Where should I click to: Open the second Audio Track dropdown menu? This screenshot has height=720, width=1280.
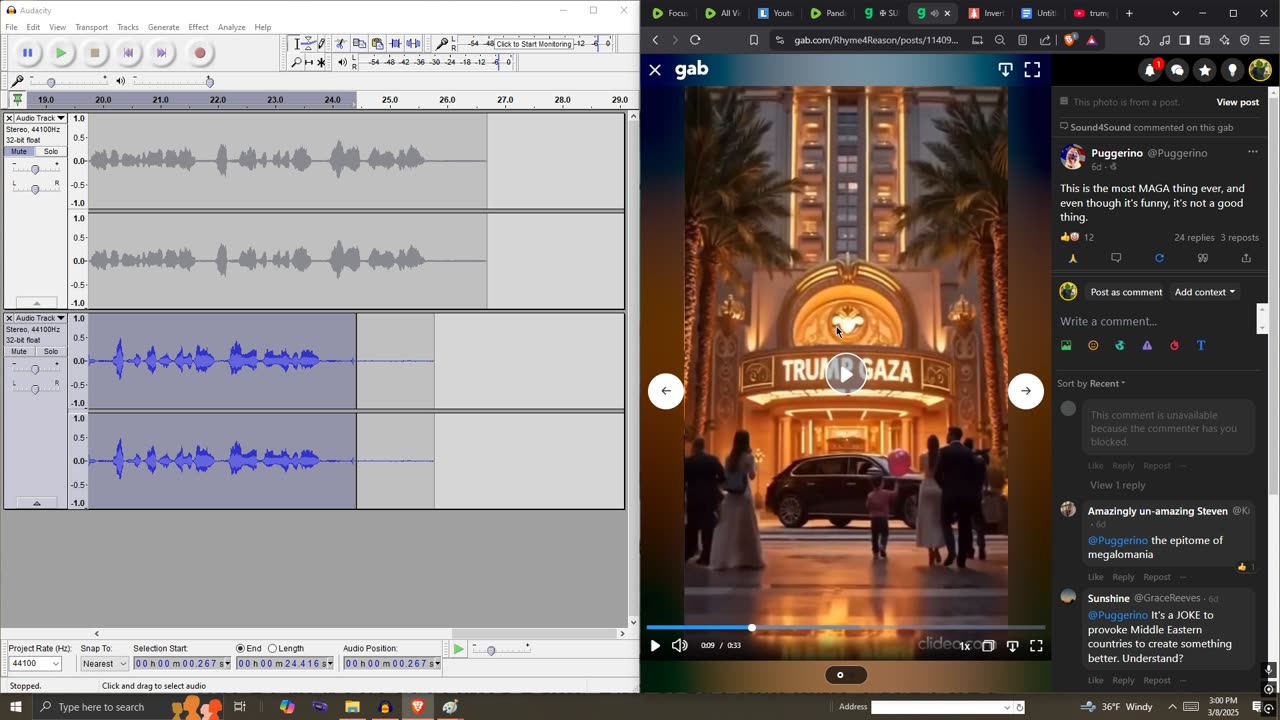(x=40, y=318)
